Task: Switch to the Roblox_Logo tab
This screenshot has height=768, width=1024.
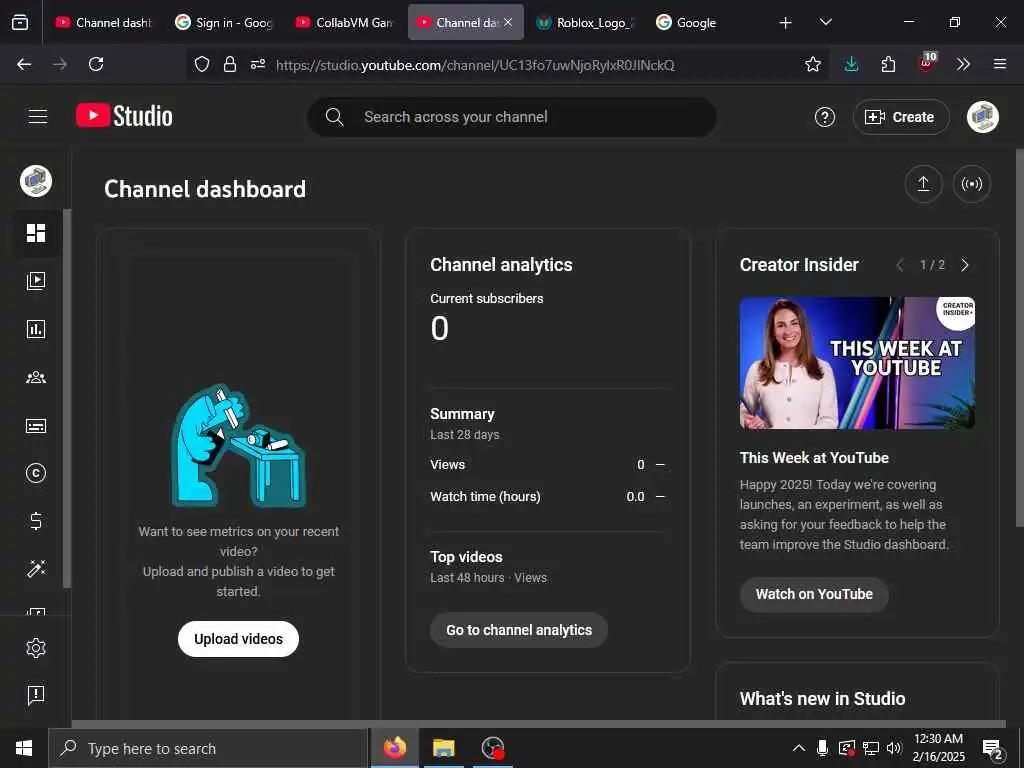Action: (x=584, y=23)
